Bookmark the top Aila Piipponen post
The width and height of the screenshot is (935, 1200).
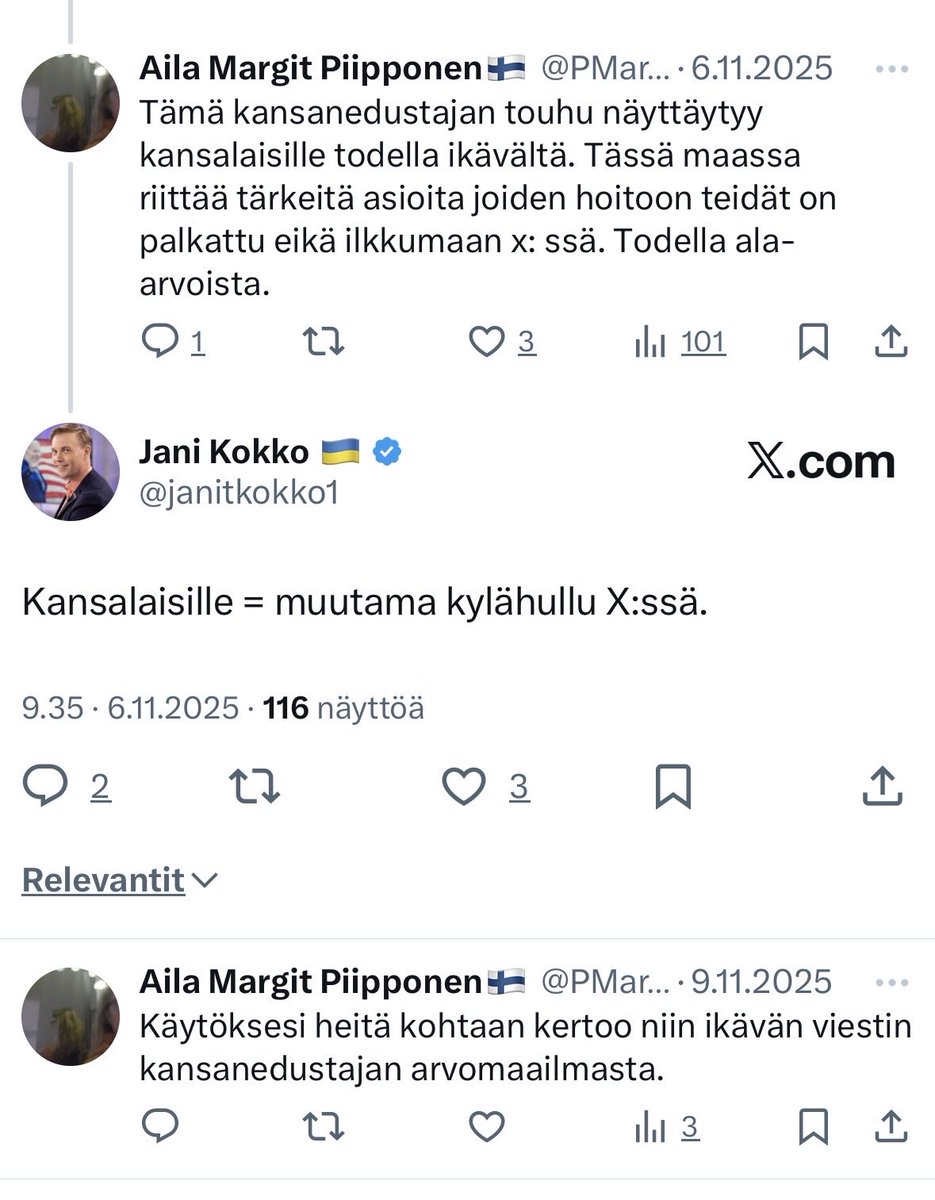coord(813,343)
